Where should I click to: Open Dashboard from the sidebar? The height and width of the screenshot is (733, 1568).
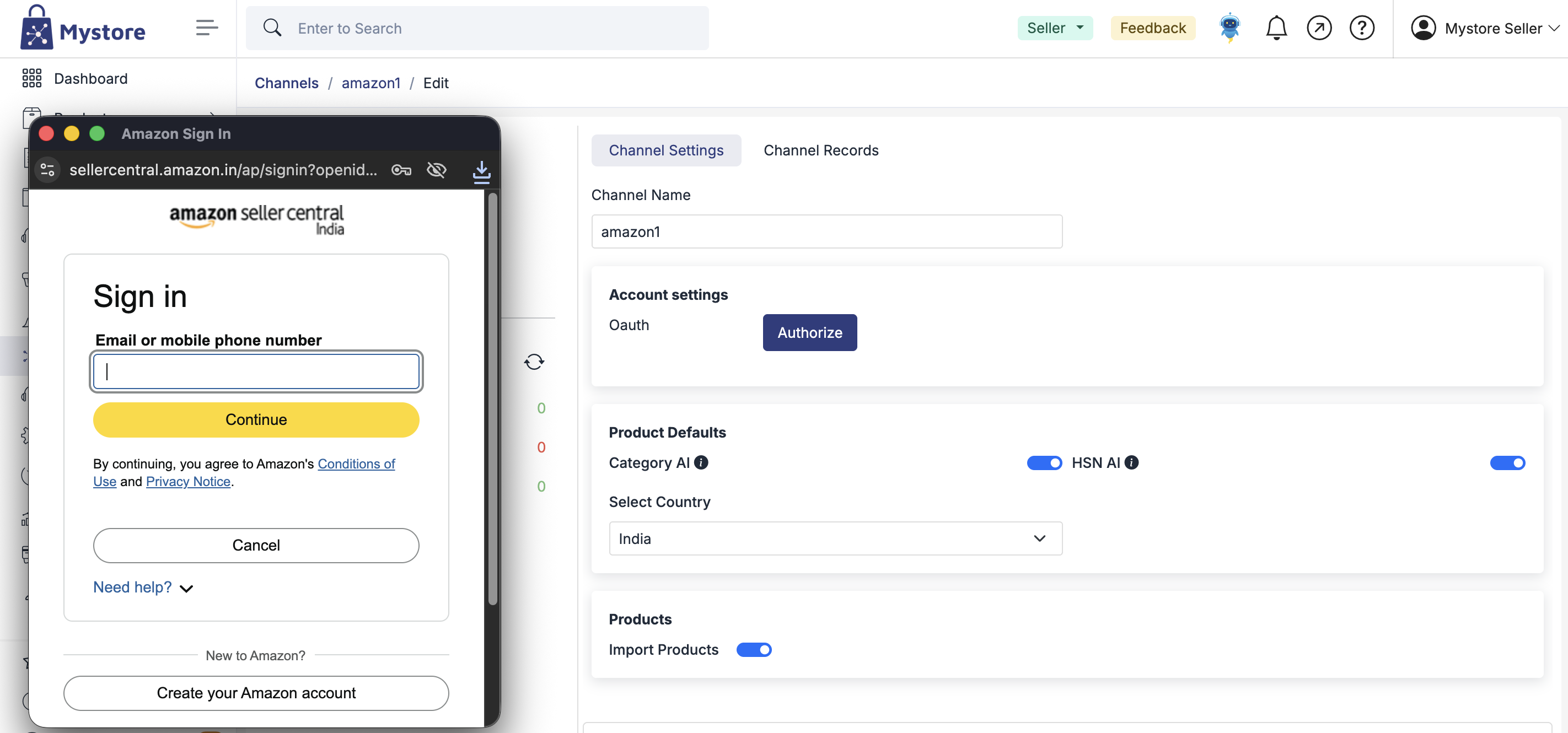[91, 78]
